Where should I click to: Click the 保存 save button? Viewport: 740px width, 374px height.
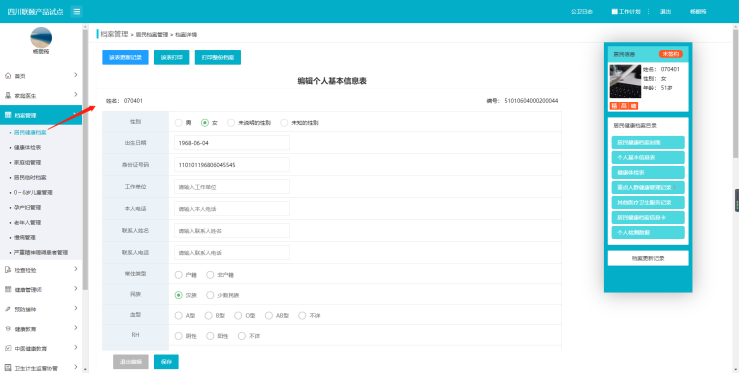point(166,362)
